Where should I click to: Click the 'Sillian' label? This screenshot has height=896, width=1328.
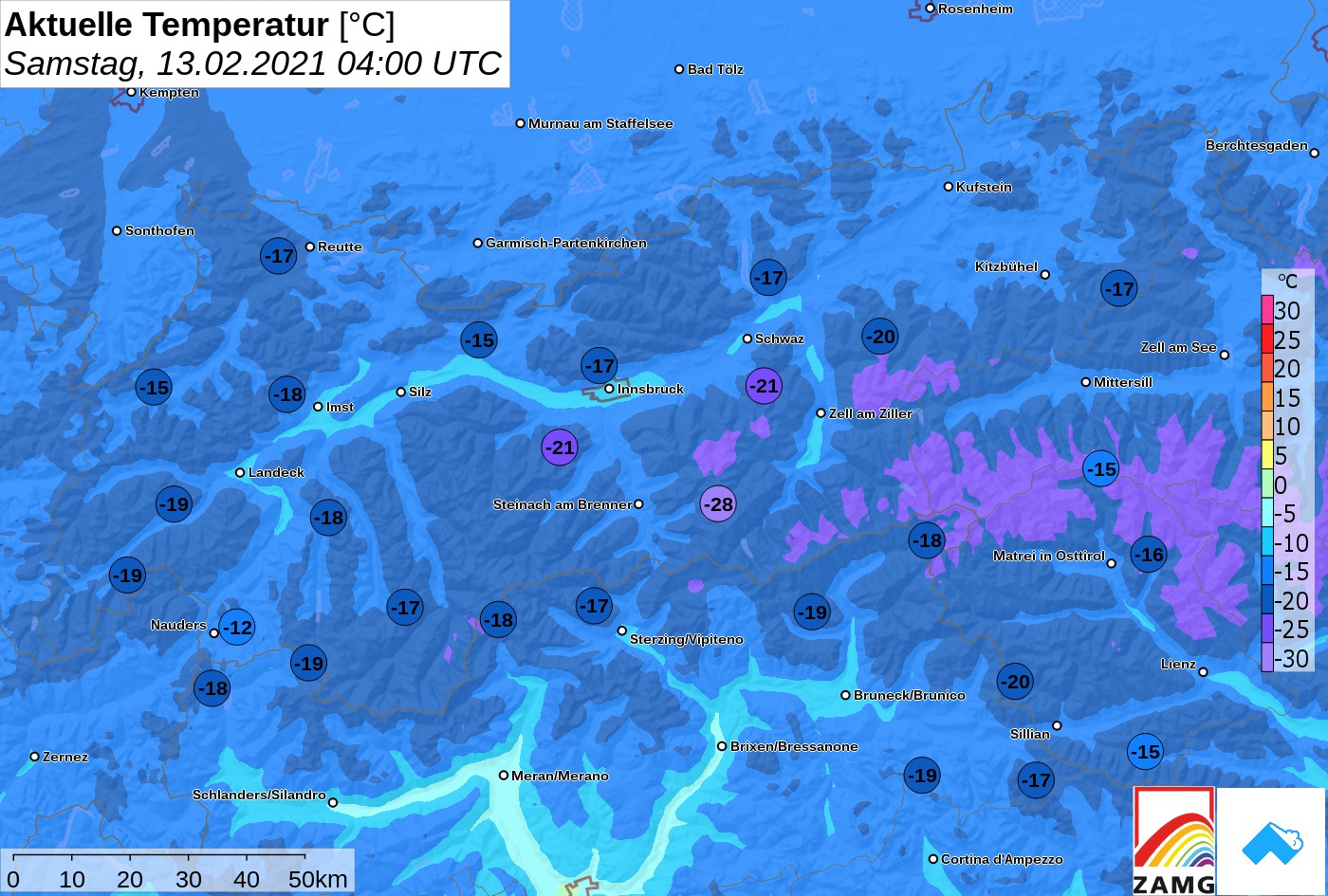(1030, 734)
